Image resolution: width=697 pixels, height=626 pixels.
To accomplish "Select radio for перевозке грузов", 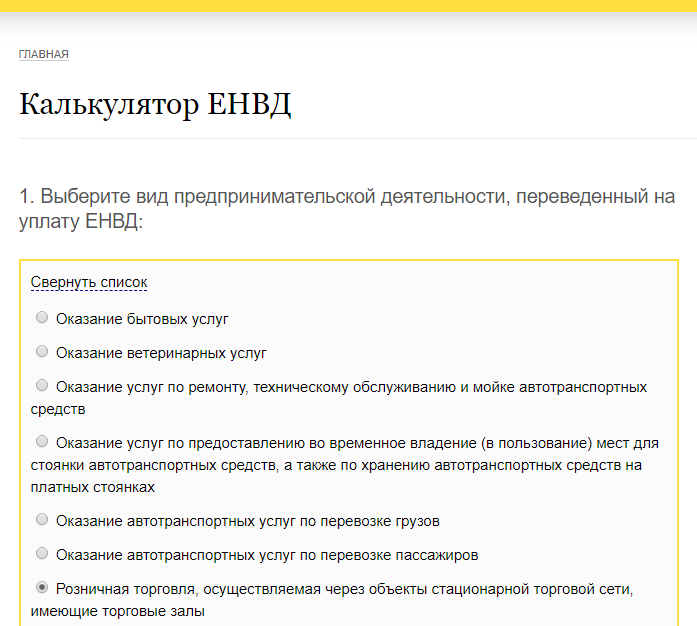I will coord(42,519).
